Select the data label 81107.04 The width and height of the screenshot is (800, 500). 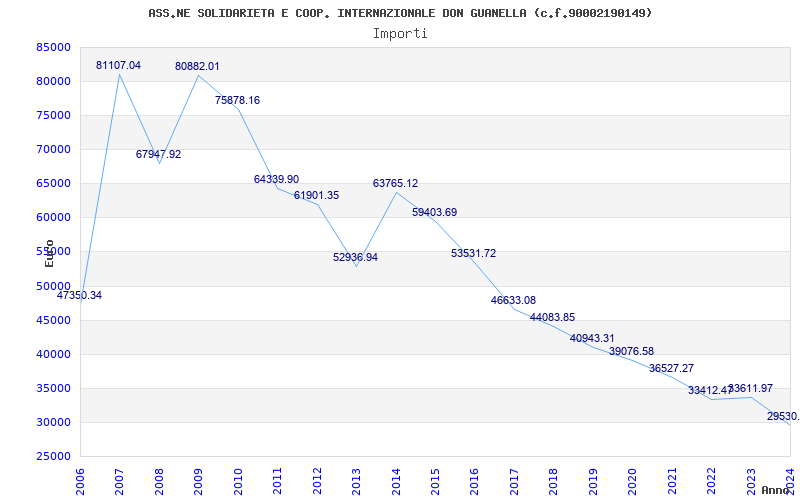click(118, 65)
